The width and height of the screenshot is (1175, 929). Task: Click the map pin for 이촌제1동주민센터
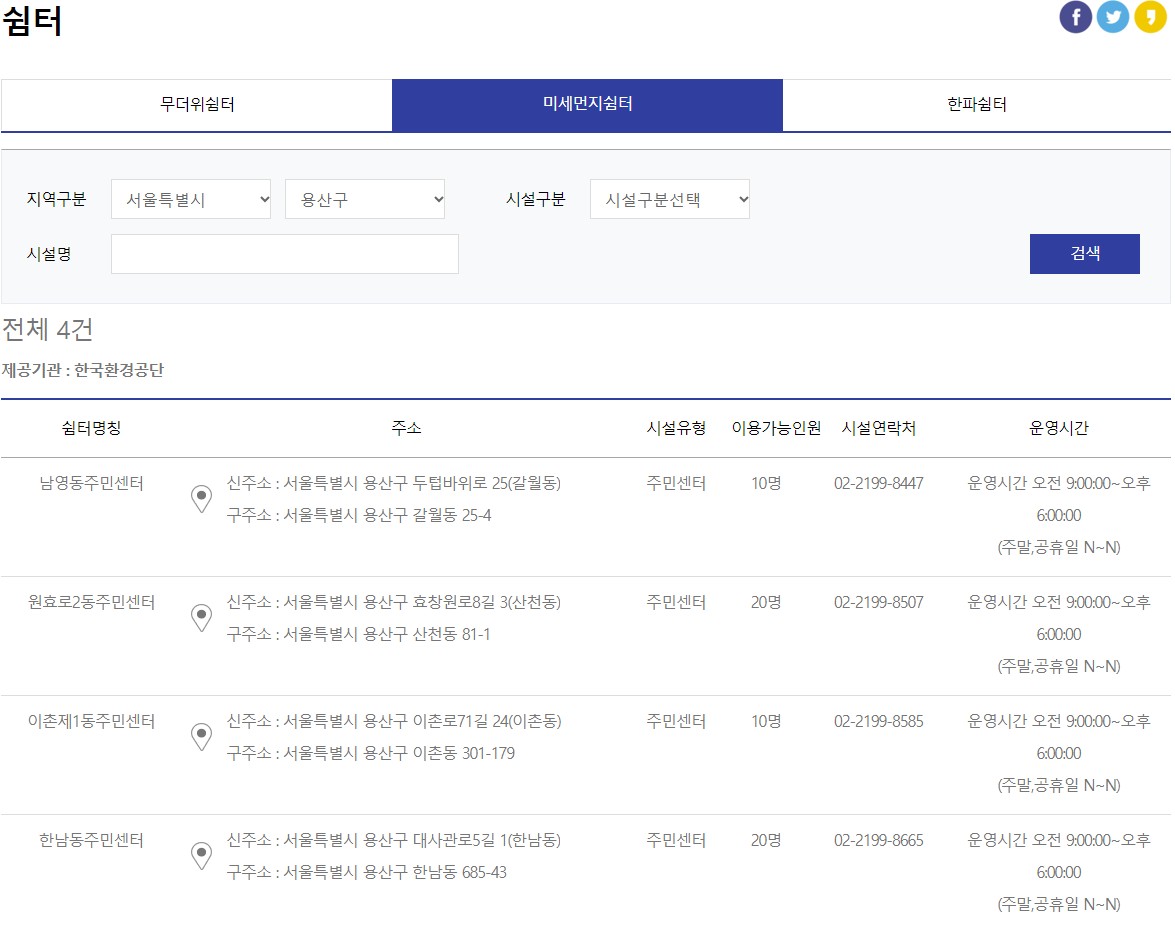pyautogui.click(x=202, y=736)
